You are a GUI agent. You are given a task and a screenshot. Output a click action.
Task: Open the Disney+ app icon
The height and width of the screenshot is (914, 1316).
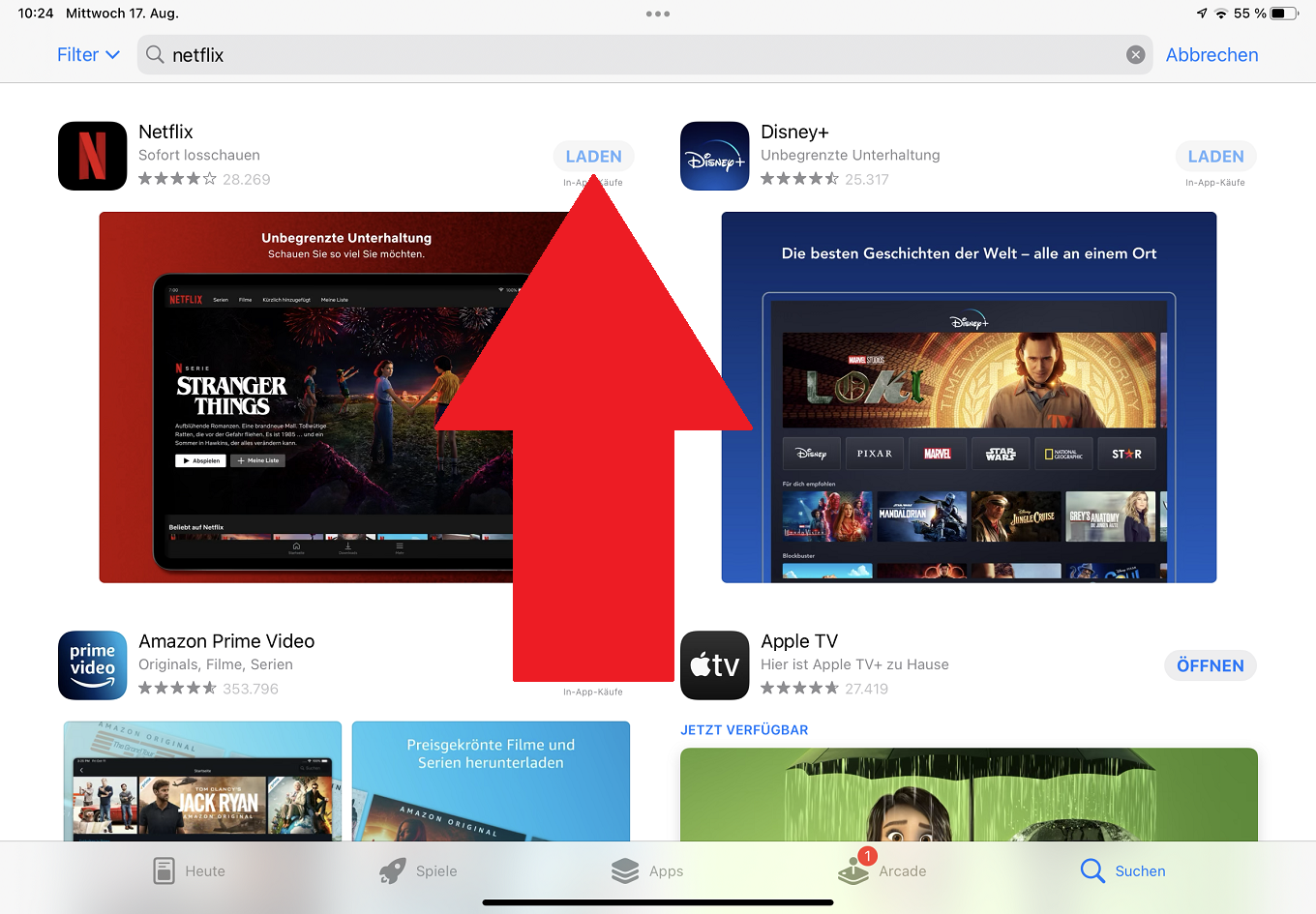[x=715, y=156]
